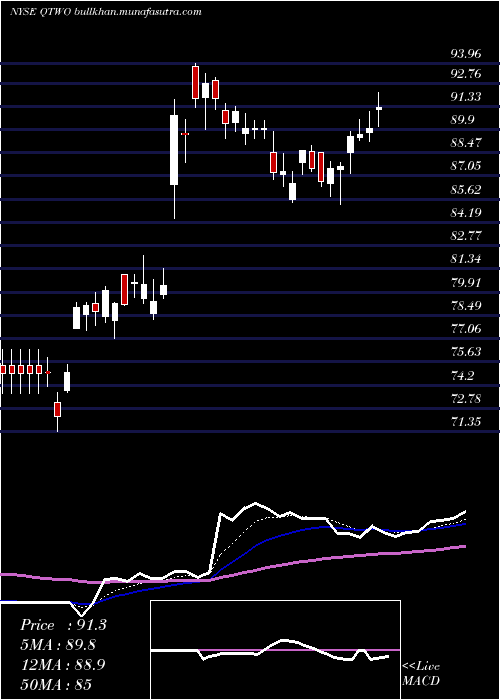Click the 72.78 price axis label
The height and width of the screenshot is (700, 500).
(x=466, y=398)
